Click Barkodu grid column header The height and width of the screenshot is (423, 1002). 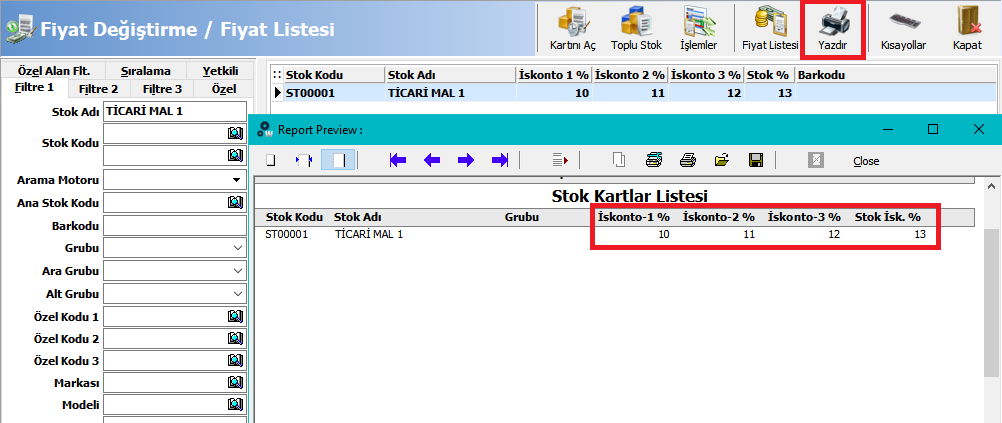click(895, 75)
